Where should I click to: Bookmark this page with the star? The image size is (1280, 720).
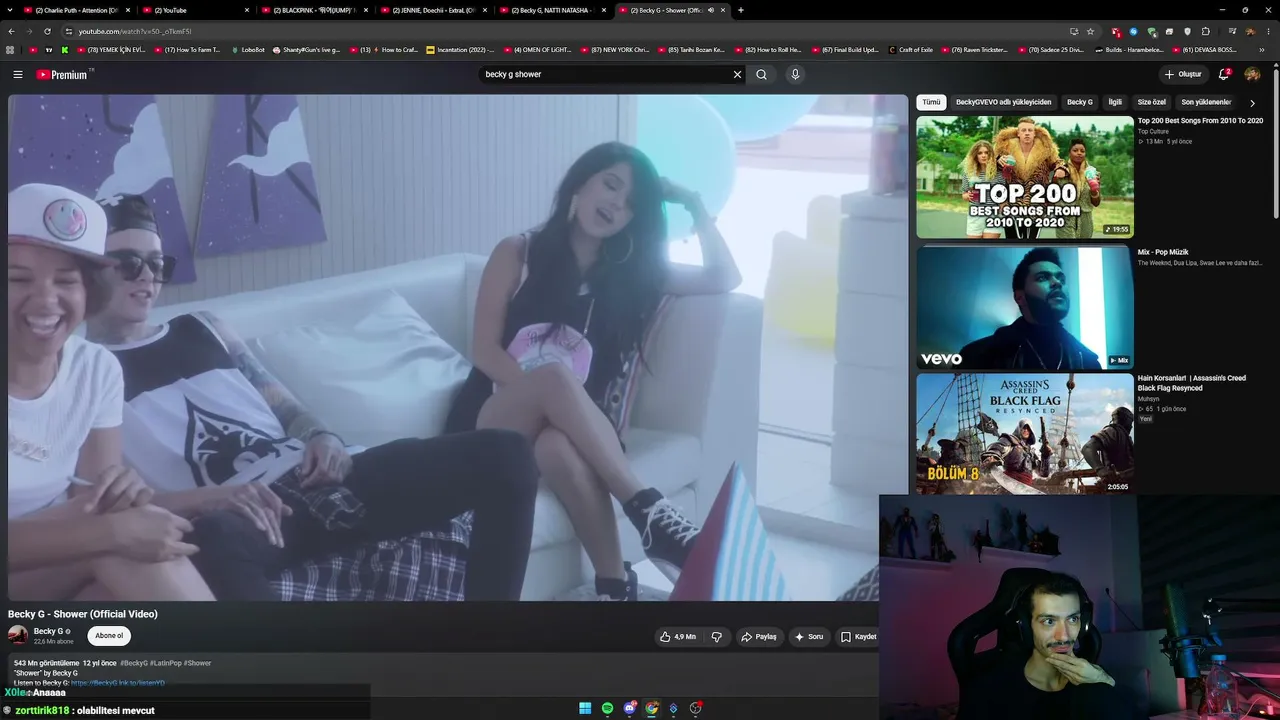[x=1091, y=31]
